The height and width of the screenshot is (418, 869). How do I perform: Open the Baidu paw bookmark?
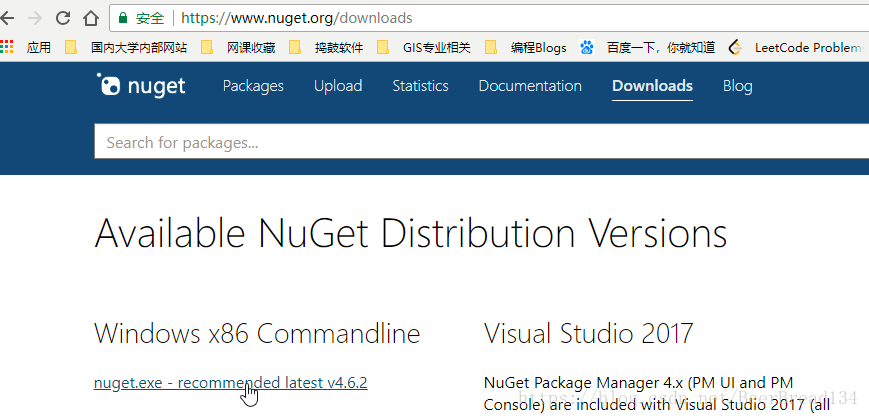point(587,47)
